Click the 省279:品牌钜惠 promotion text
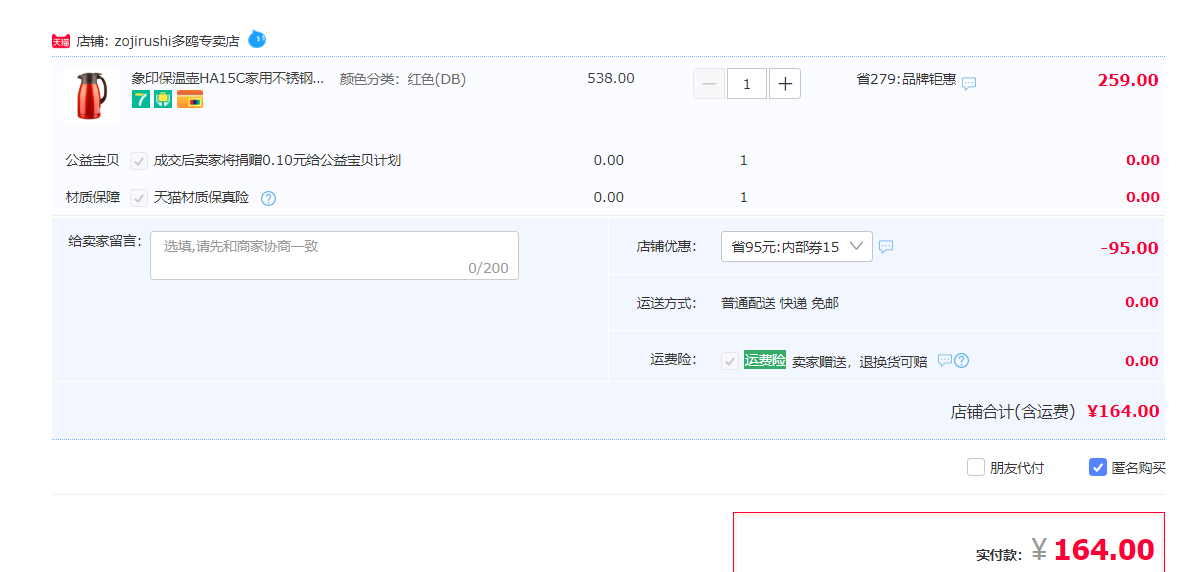 [906, 79]
